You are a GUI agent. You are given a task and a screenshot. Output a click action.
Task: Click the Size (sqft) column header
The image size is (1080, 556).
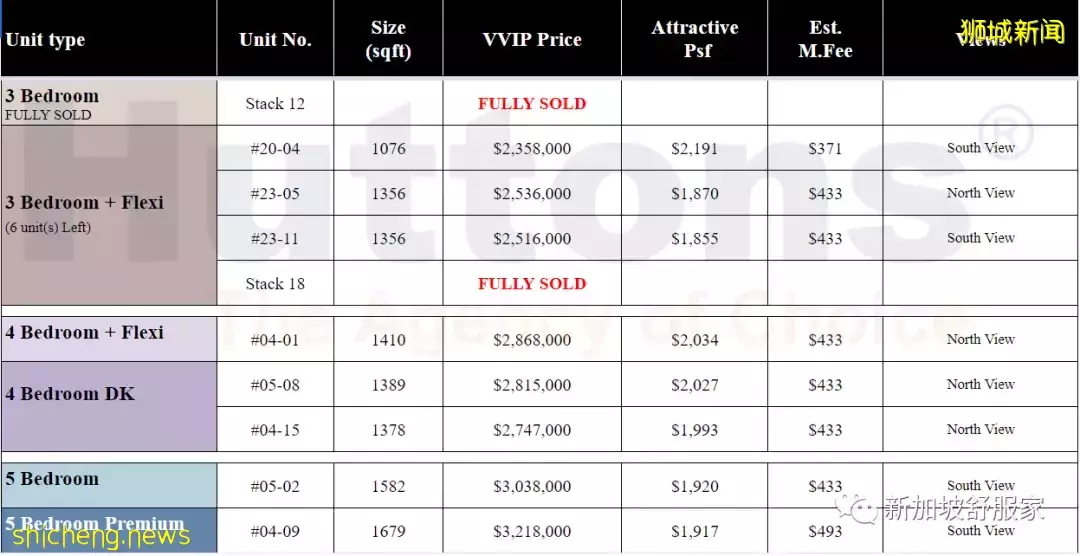pos(388,39)
